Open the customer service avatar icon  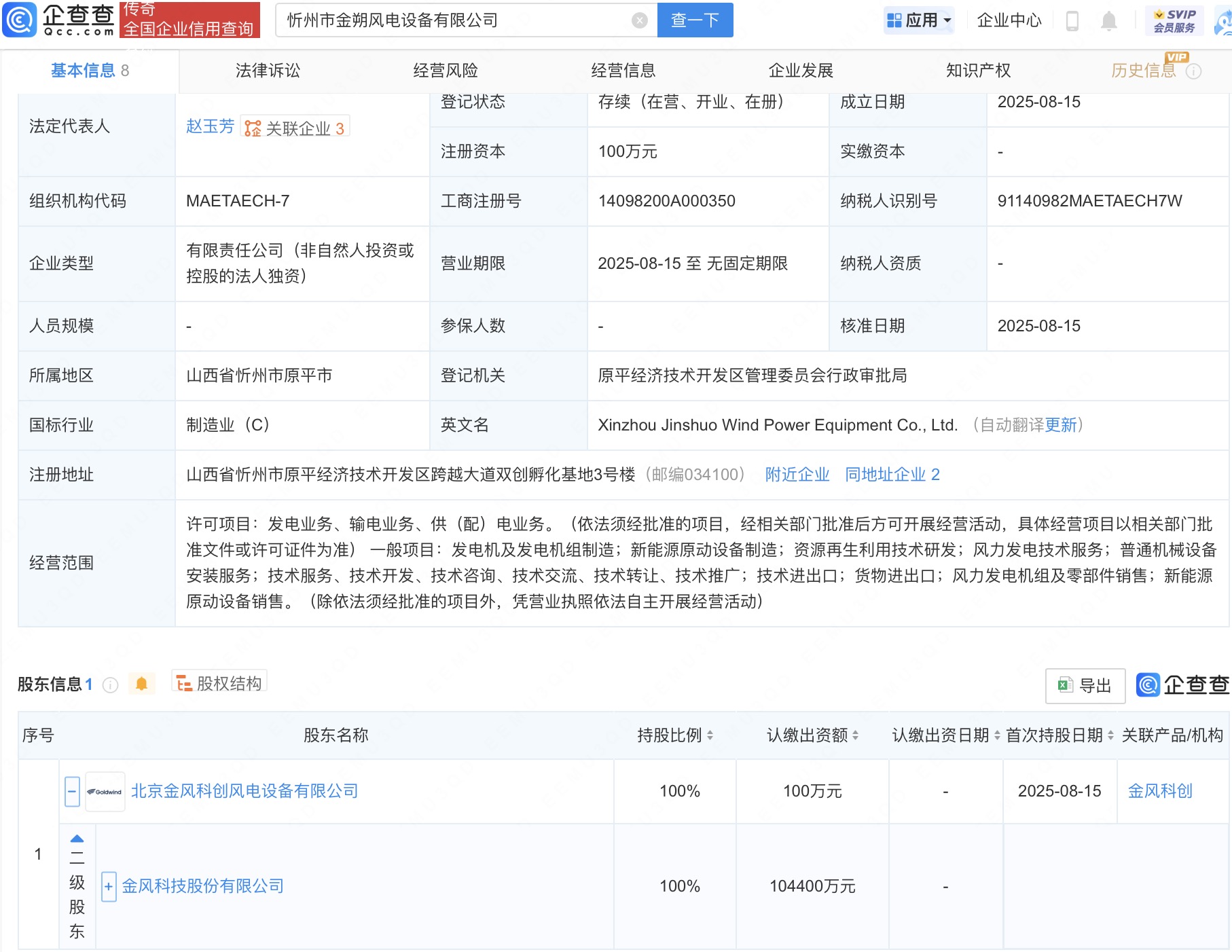(x=1224, y=20)
